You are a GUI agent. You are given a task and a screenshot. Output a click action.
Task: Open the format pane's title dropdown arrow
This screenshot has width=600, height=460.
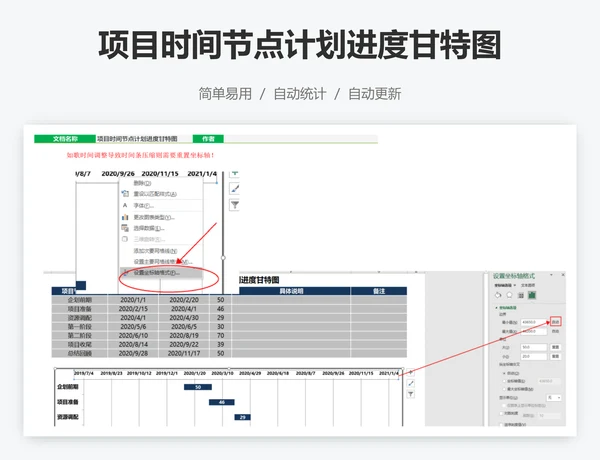[551, 275]
